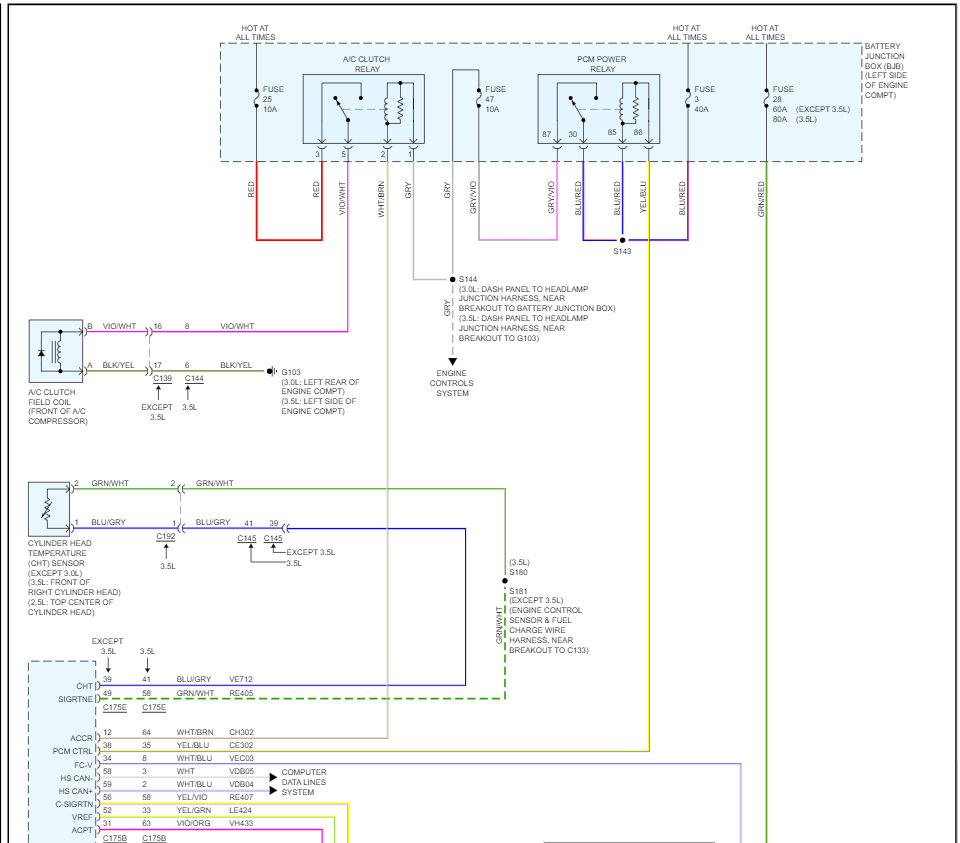Select the Fuse 47 10A symbol
This screenshot has width=960, height=843.
(x=478, y=100)
